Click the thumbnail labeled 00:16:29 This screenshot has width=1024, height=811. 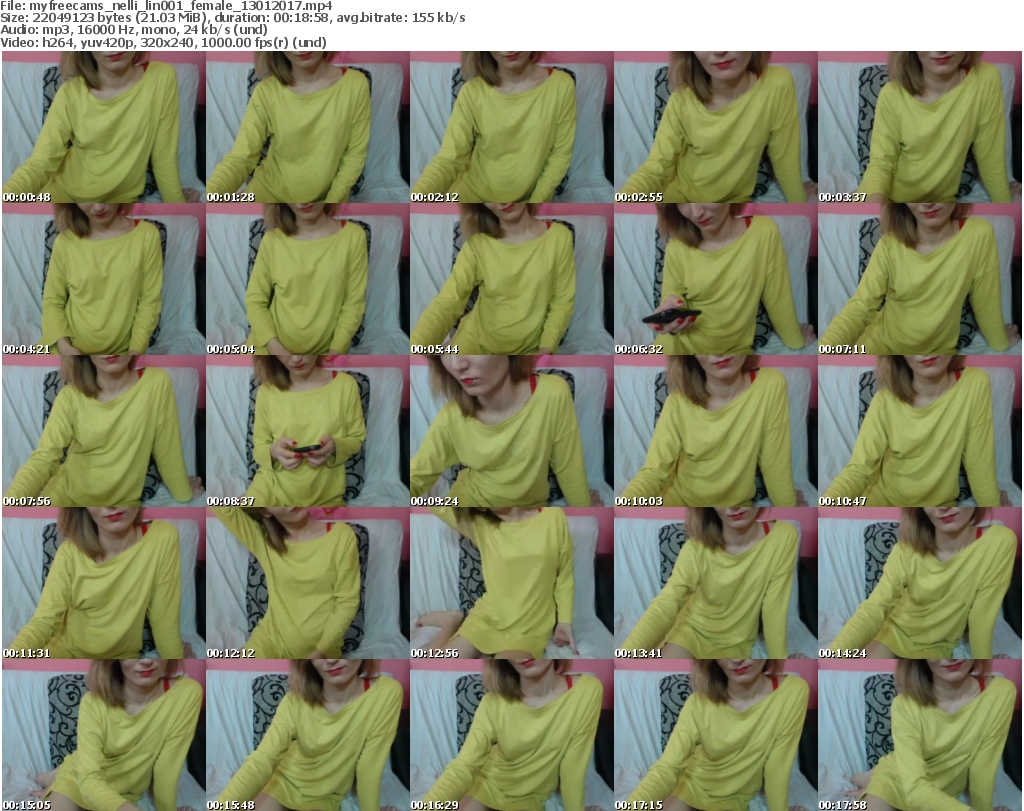click(x=511, y=735)
